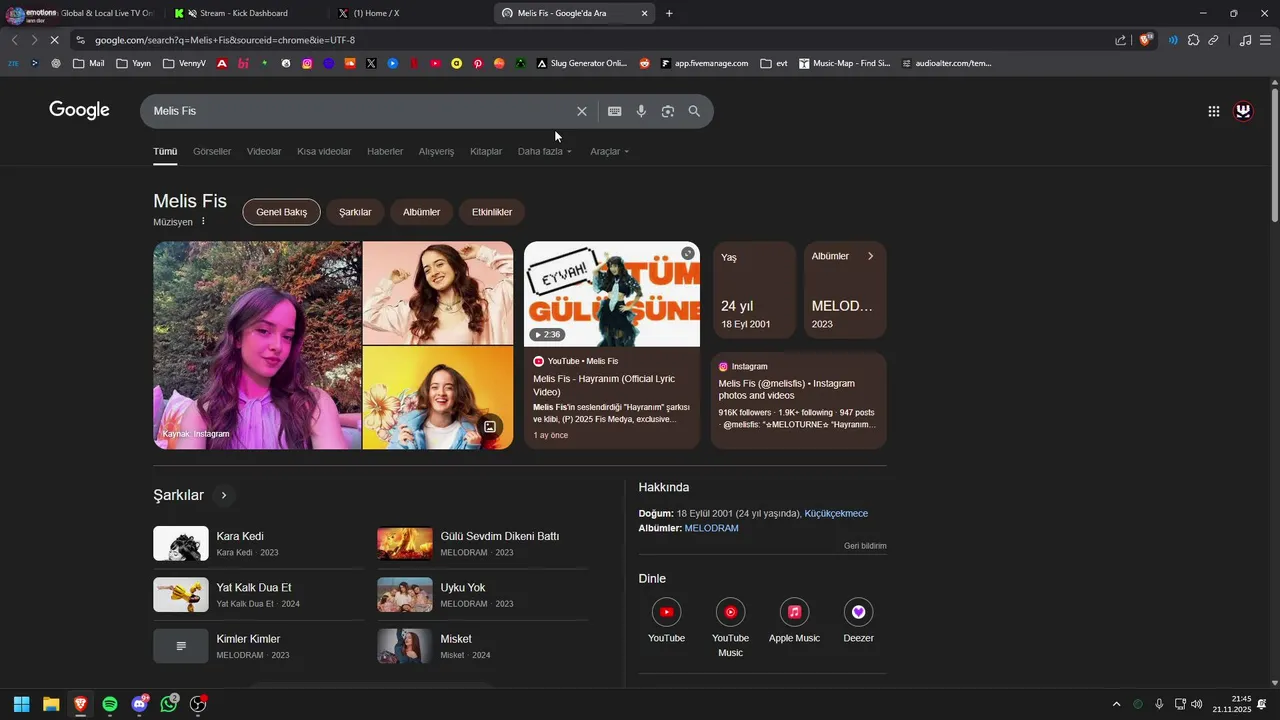Open the browser extensions puzzle icon
This screenshot has height=720, width=1280.
tap(1193, 40)
